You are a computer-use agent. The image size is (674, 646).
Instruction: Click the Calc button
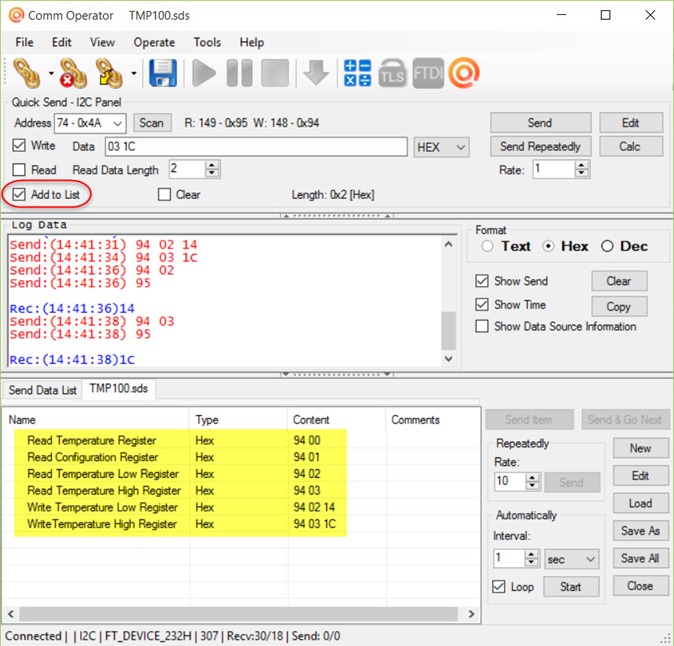[631, 147]
